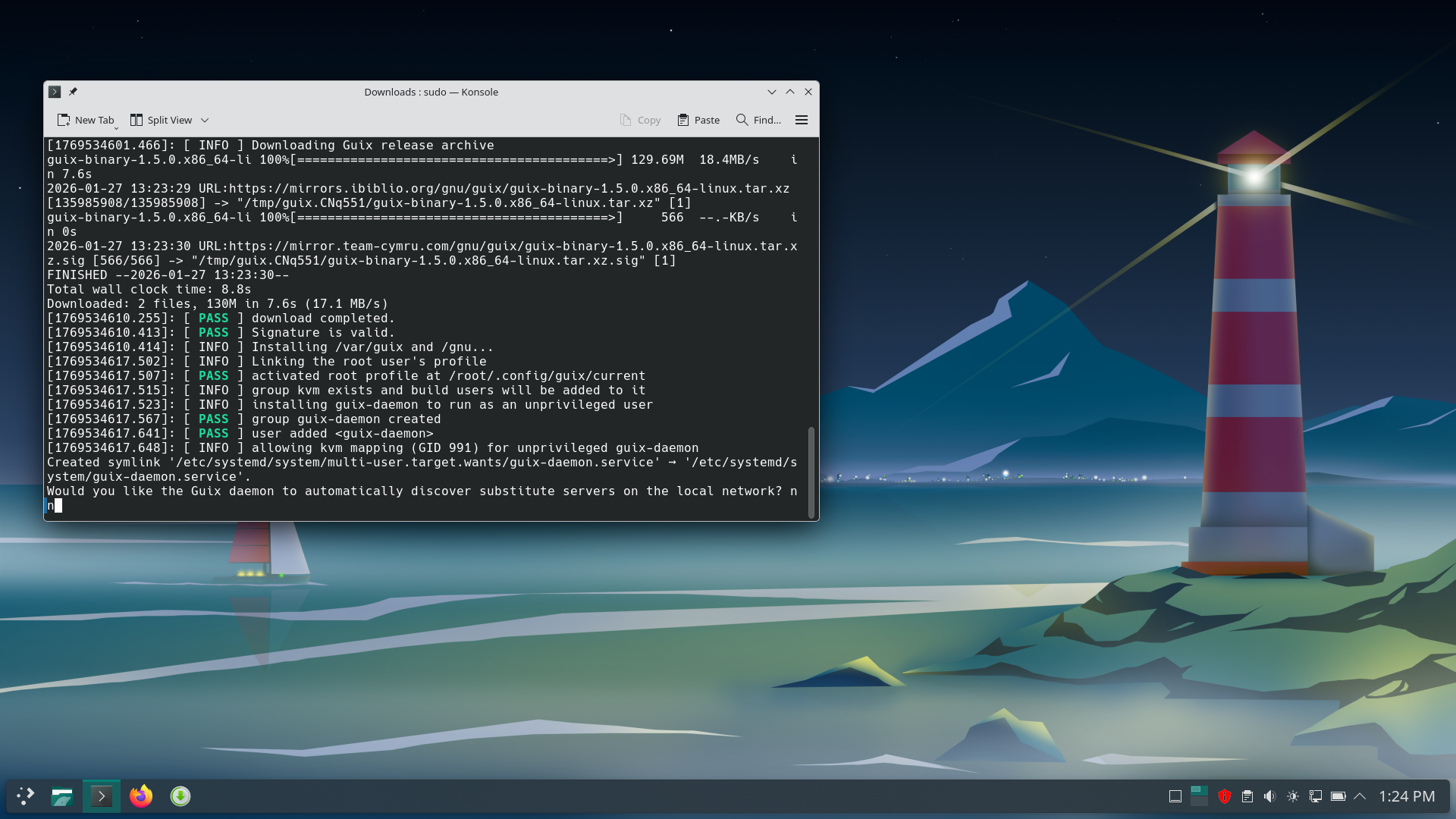Open the KDE application launcher
1456x819 pixels.
[26, 796]
